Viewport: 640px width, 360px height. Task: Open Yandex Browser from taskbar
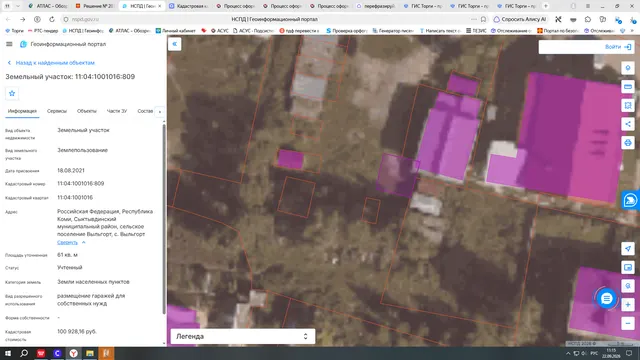[x=73, y=353]
